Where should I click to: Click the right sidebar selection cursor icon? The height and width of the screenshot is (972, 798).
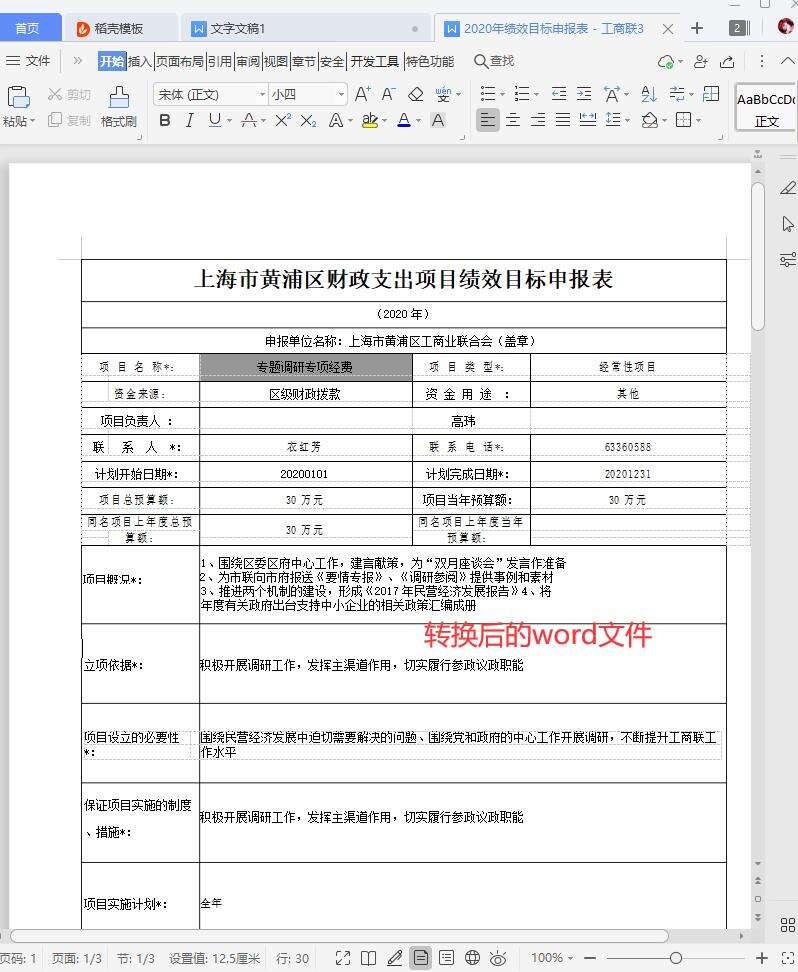(787, 224)
